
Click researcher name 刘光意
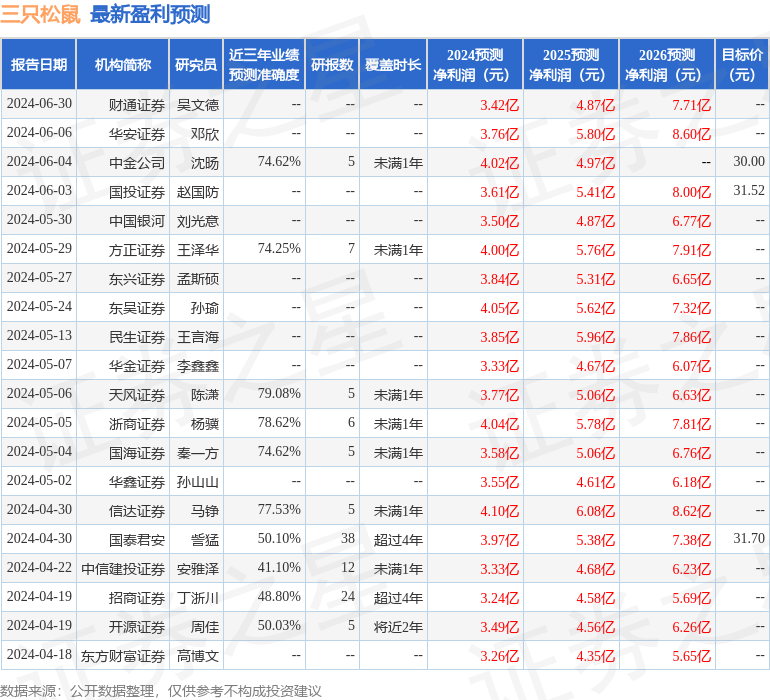tap(197, 221)
